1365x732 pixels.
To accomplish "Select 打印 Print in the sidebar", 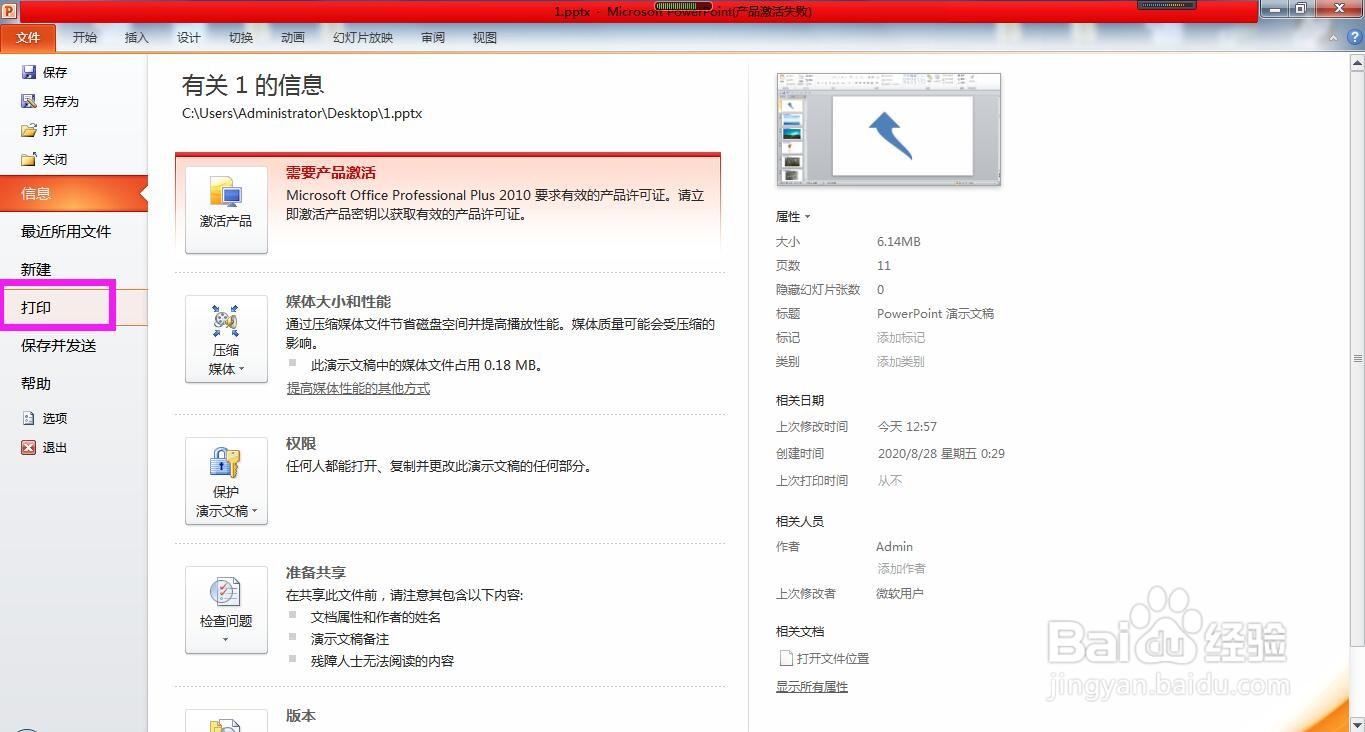I will [74, 307].
